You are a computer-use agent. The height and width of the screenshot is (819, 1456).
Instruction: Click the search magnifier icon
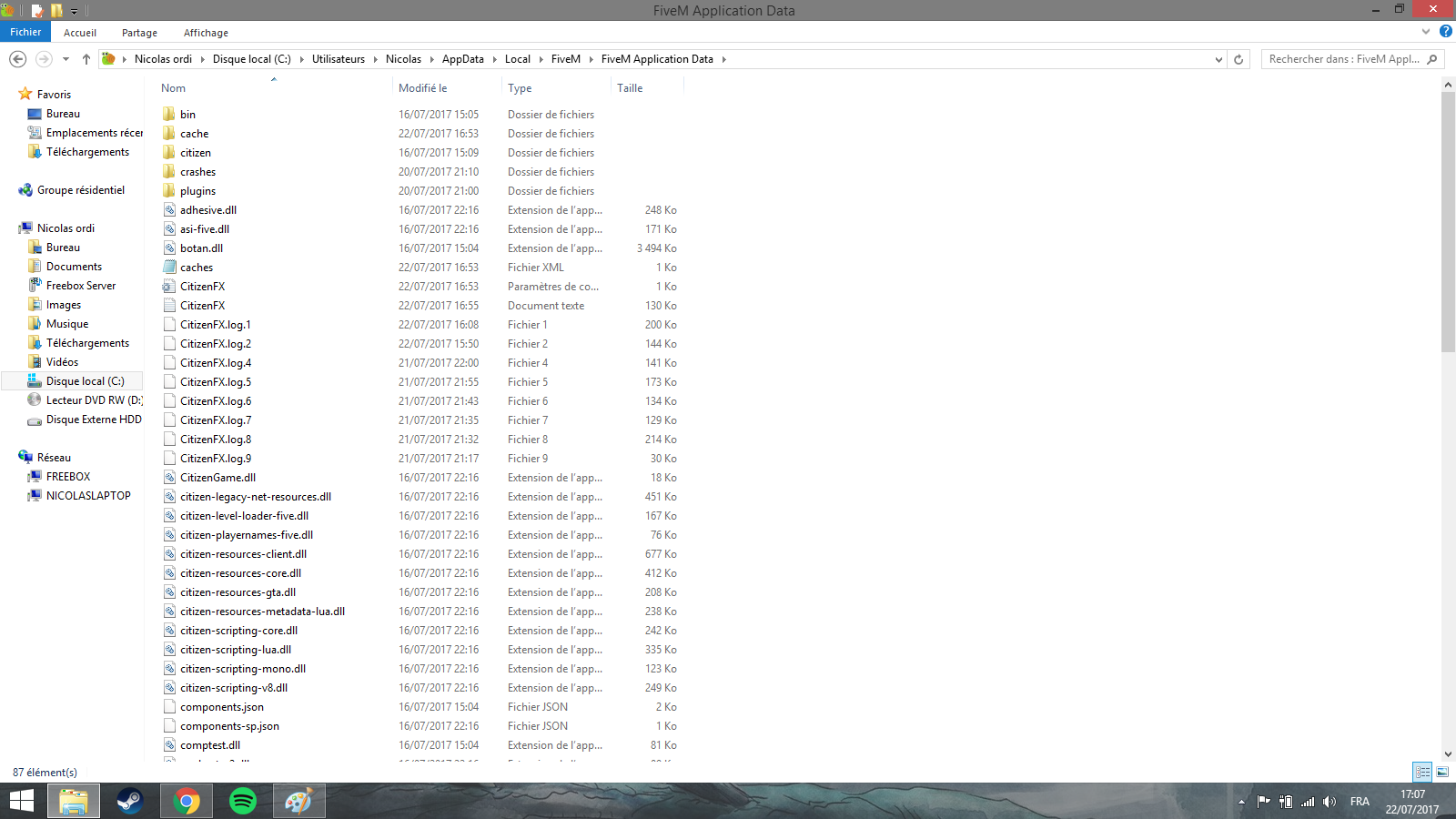1432,59
